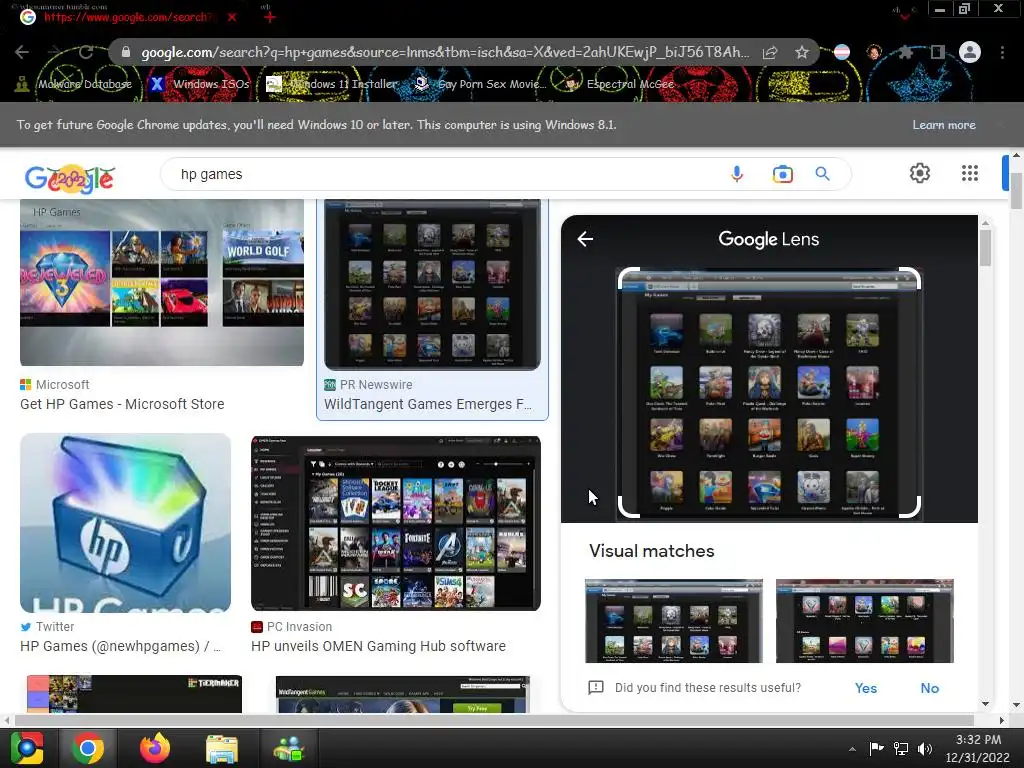Open HP unveils OMEN Gaming Hub link
The height and width of the screenshot is (768, 1024).
pos(378,646)
